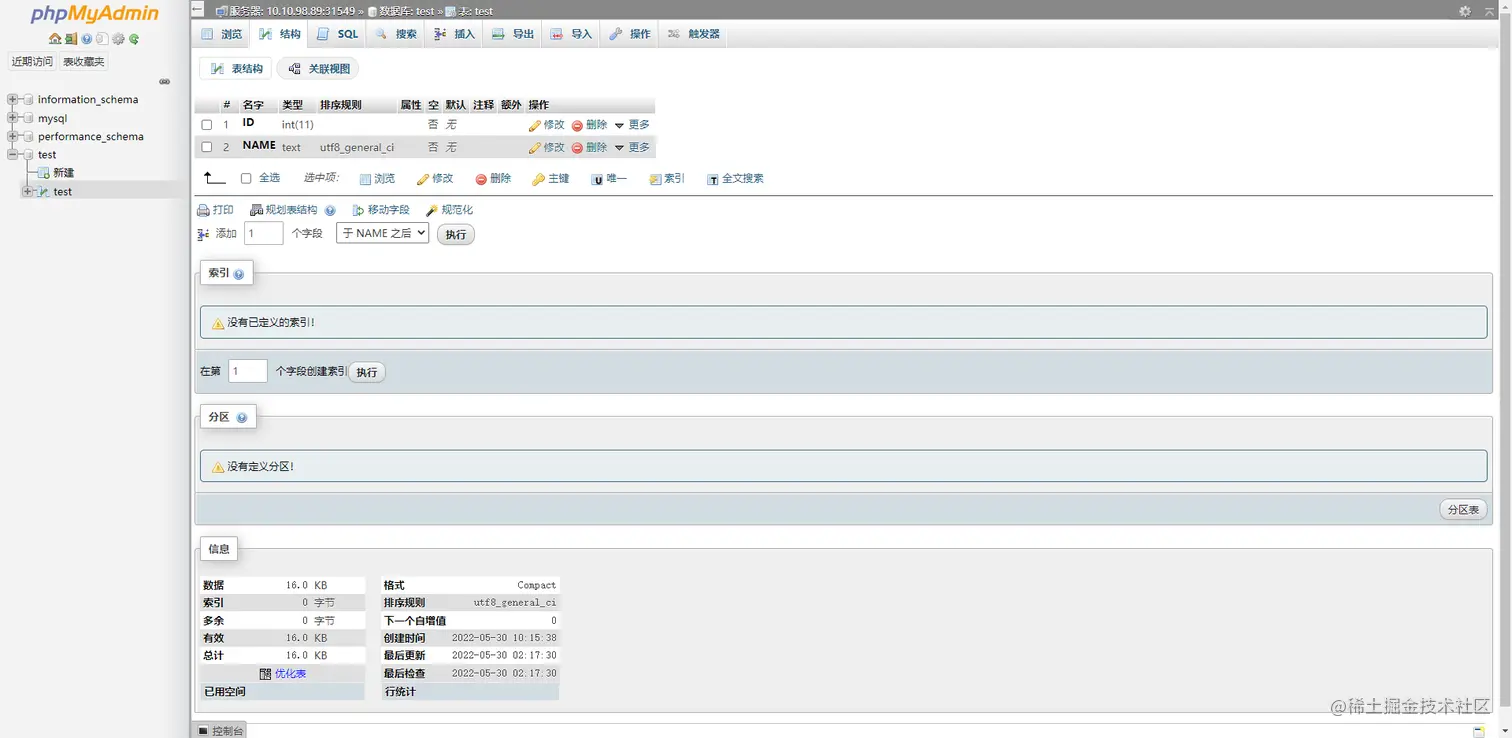Click the red 删除 icon in the ID row
Viewport: 1512px width, 738px height.
tap(577, 125)
